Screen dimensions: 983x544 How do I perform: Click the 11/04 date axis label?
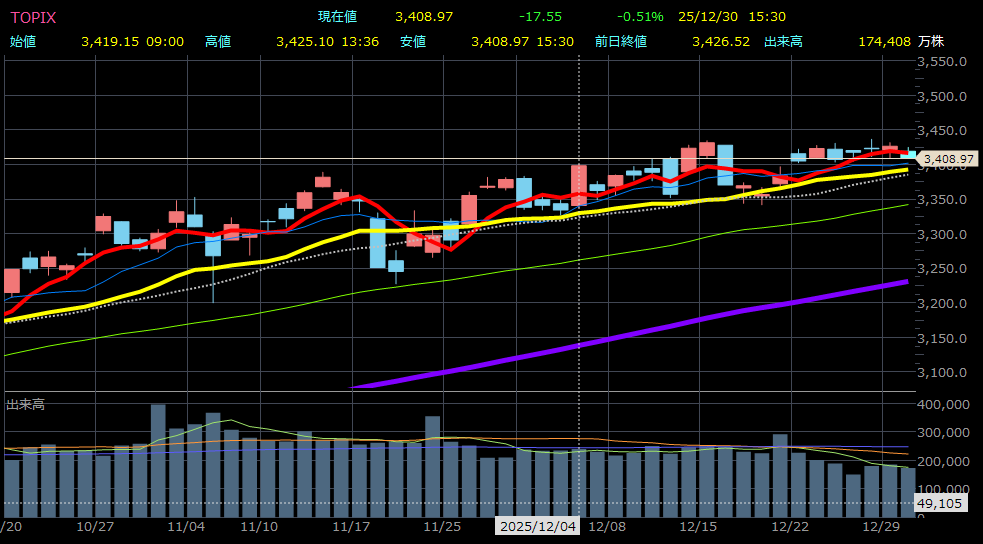187,525
